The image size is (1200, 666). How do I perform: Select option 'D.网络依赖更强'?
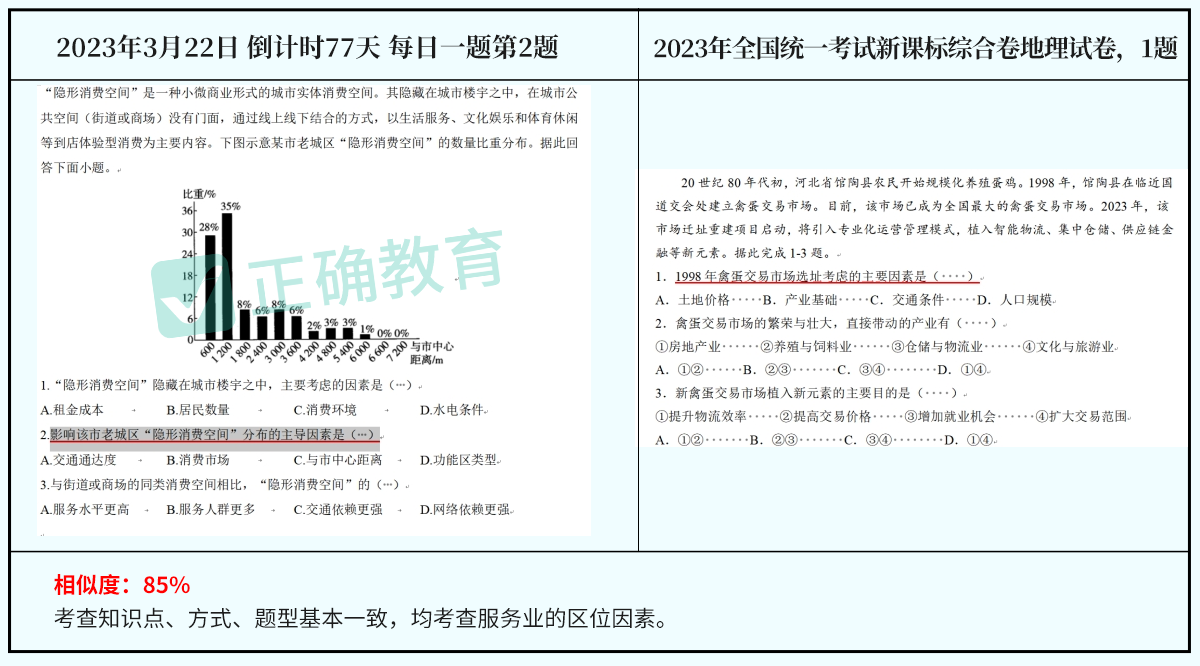pyautogui.click(x=465, y=509)
